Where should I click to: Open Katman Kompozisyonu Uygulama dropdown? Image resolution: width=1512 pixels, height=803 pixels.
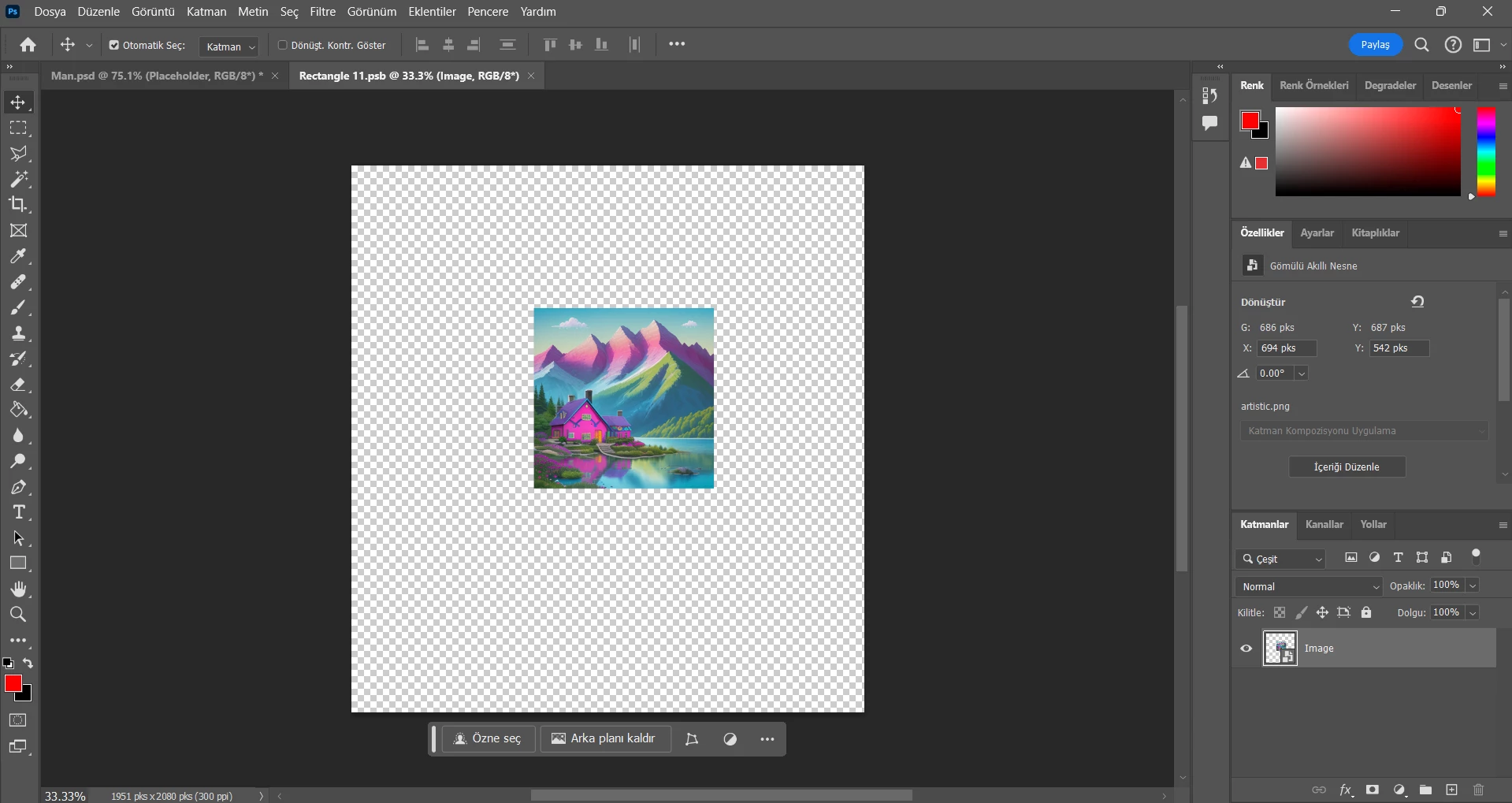tap(1365, 431)
